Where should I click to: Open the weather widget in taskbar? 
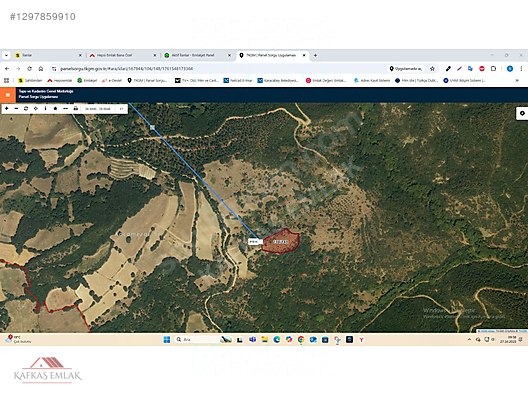coord(18,339)
